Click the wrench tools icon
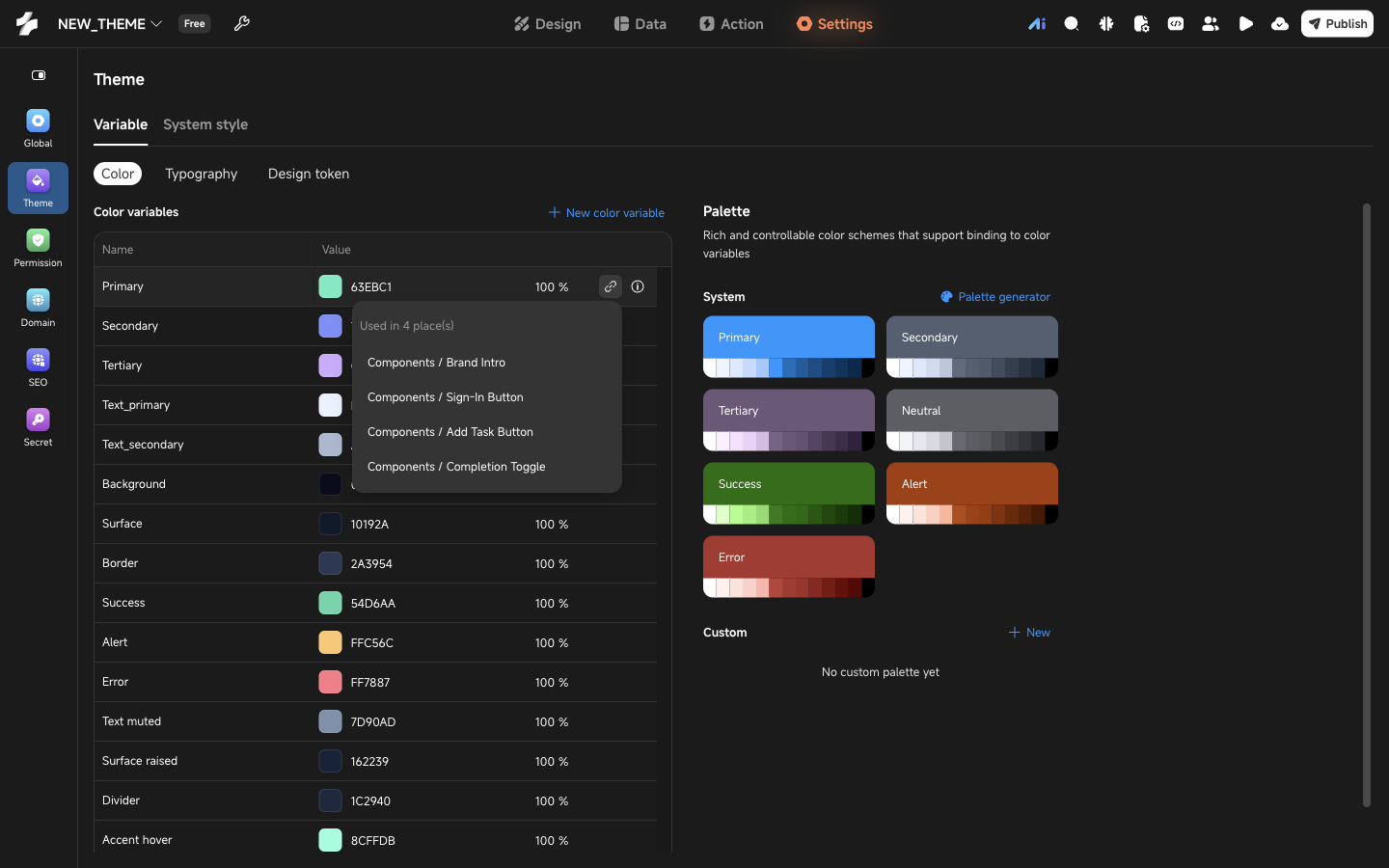Screen dimensions: 1389x868 tap(242, 23)
